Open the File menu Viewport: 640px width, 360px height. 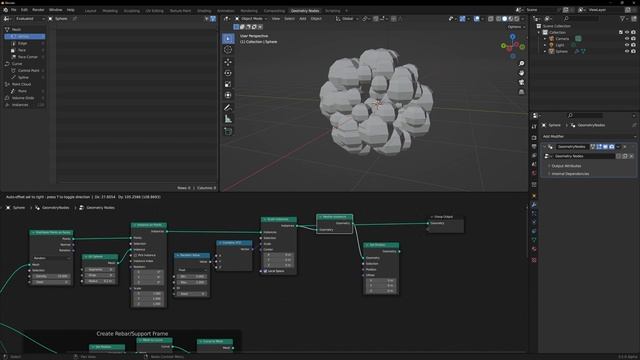(13, 10)
